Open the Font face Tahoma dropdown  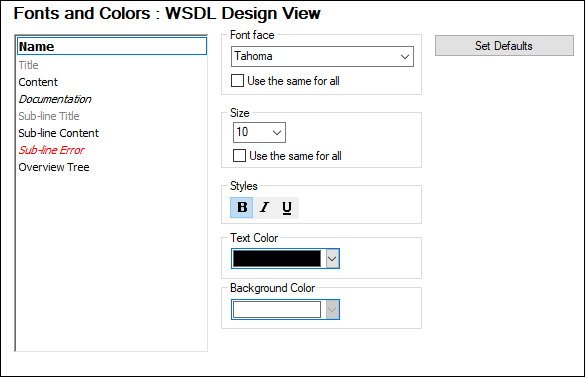click(322, 56)
